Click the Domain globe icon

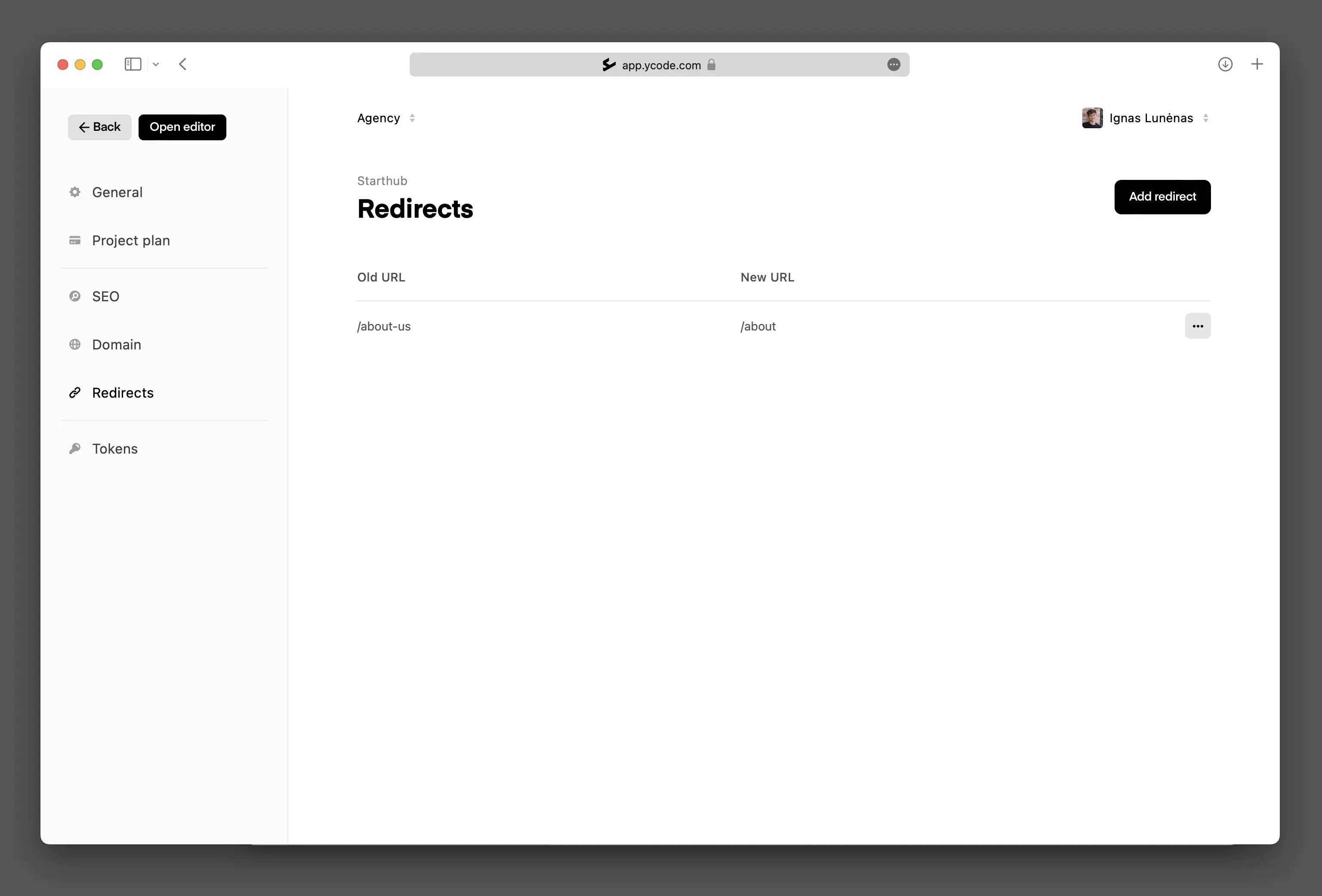(x=74, y=345)
